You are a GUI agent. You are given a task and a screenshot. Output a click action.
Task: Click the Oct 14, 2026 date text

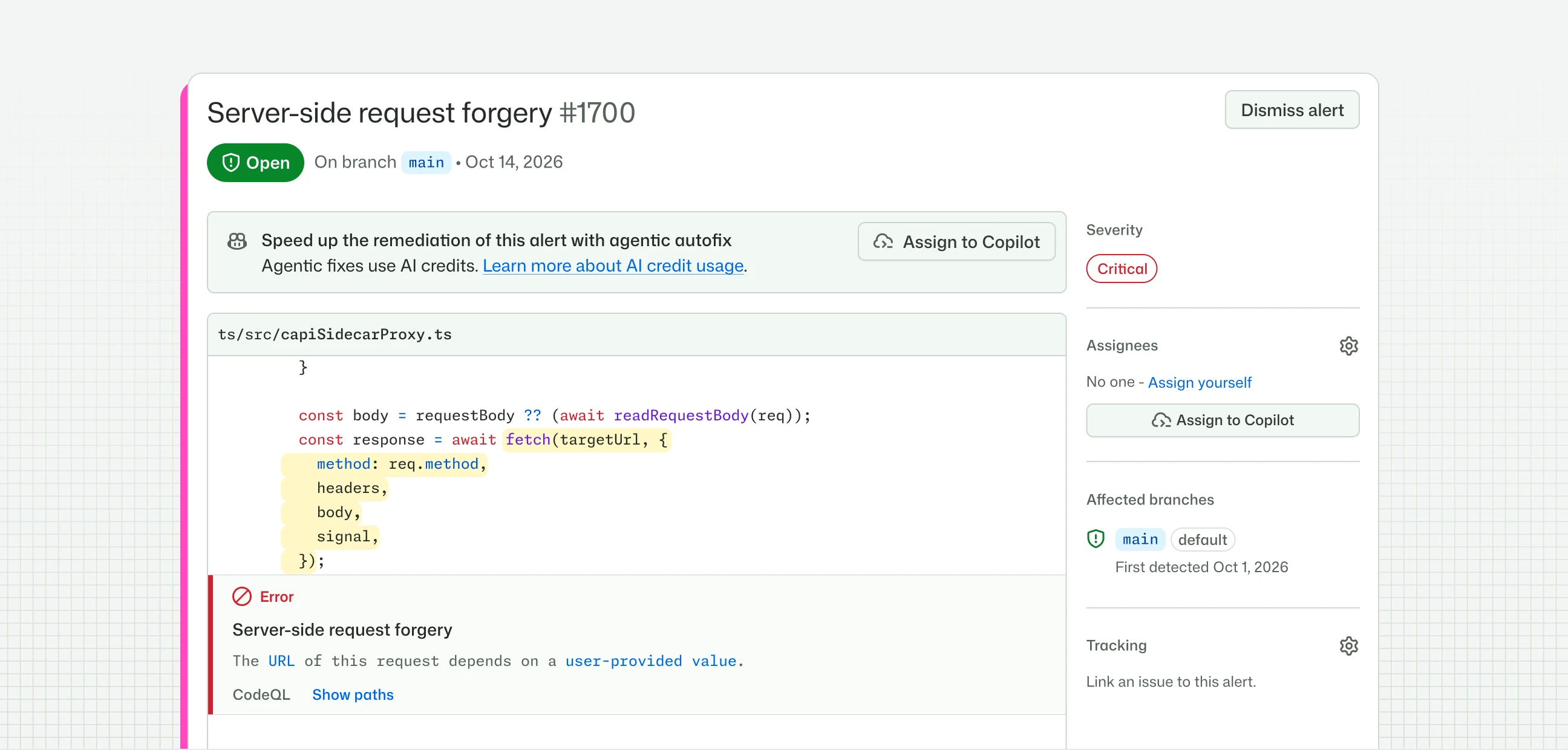point(514,162)
